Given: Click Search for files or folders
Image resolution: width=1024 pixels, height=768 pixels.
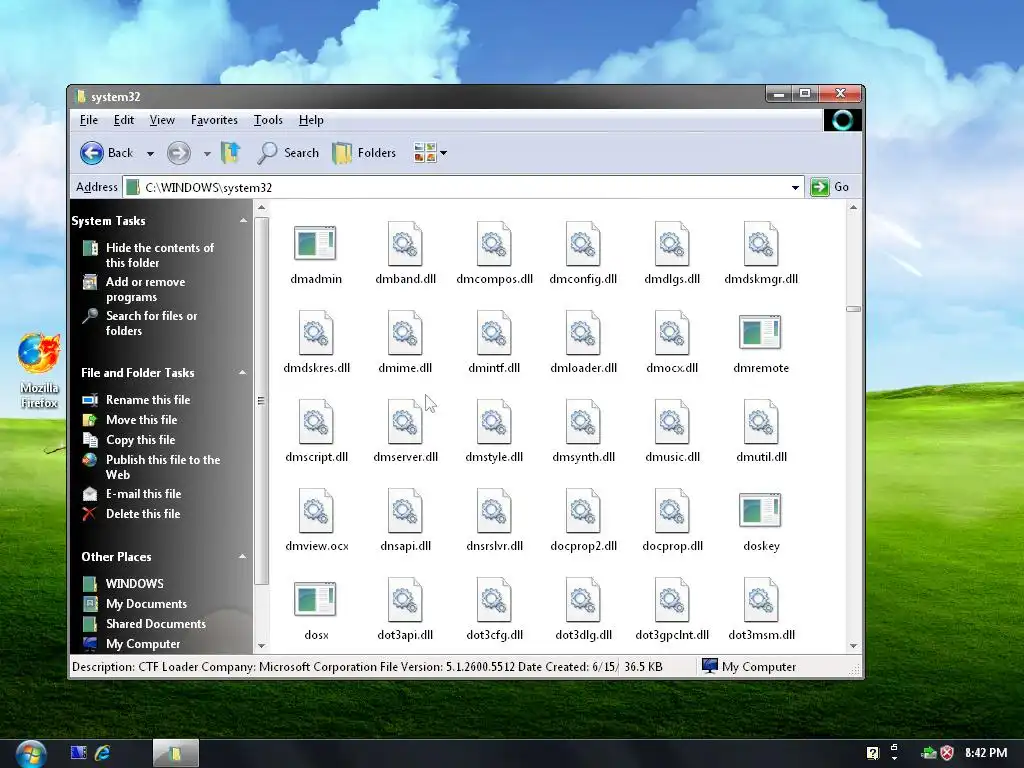Looking at the screenshot, I should click(x=152, y=323).
